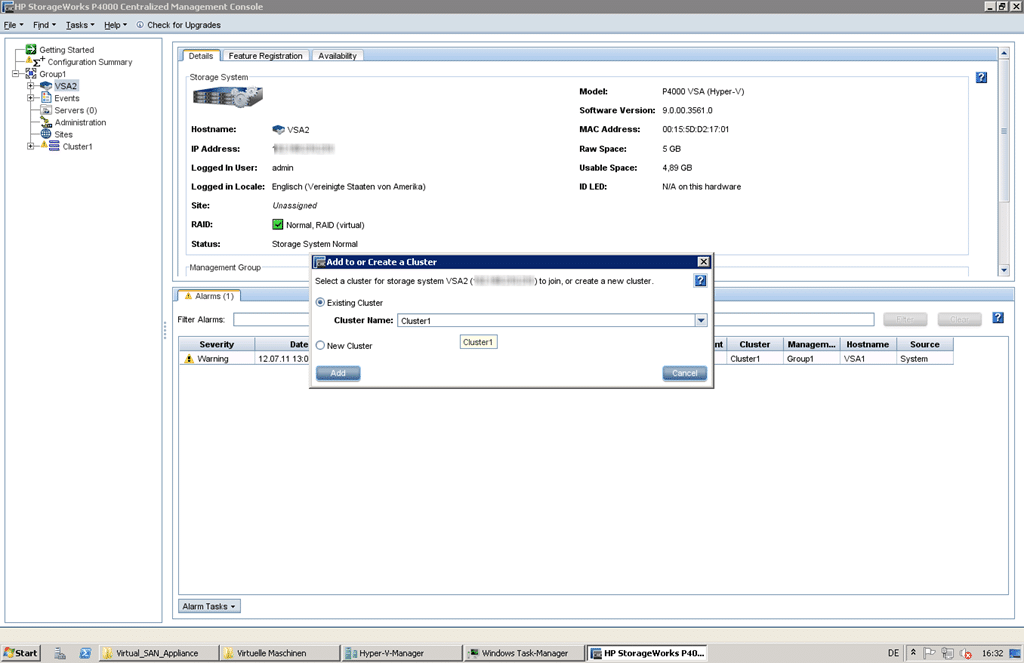Open the File menu
Image resolution: width=1024 pixels, height=663 pixels.
tap(13, 25)
